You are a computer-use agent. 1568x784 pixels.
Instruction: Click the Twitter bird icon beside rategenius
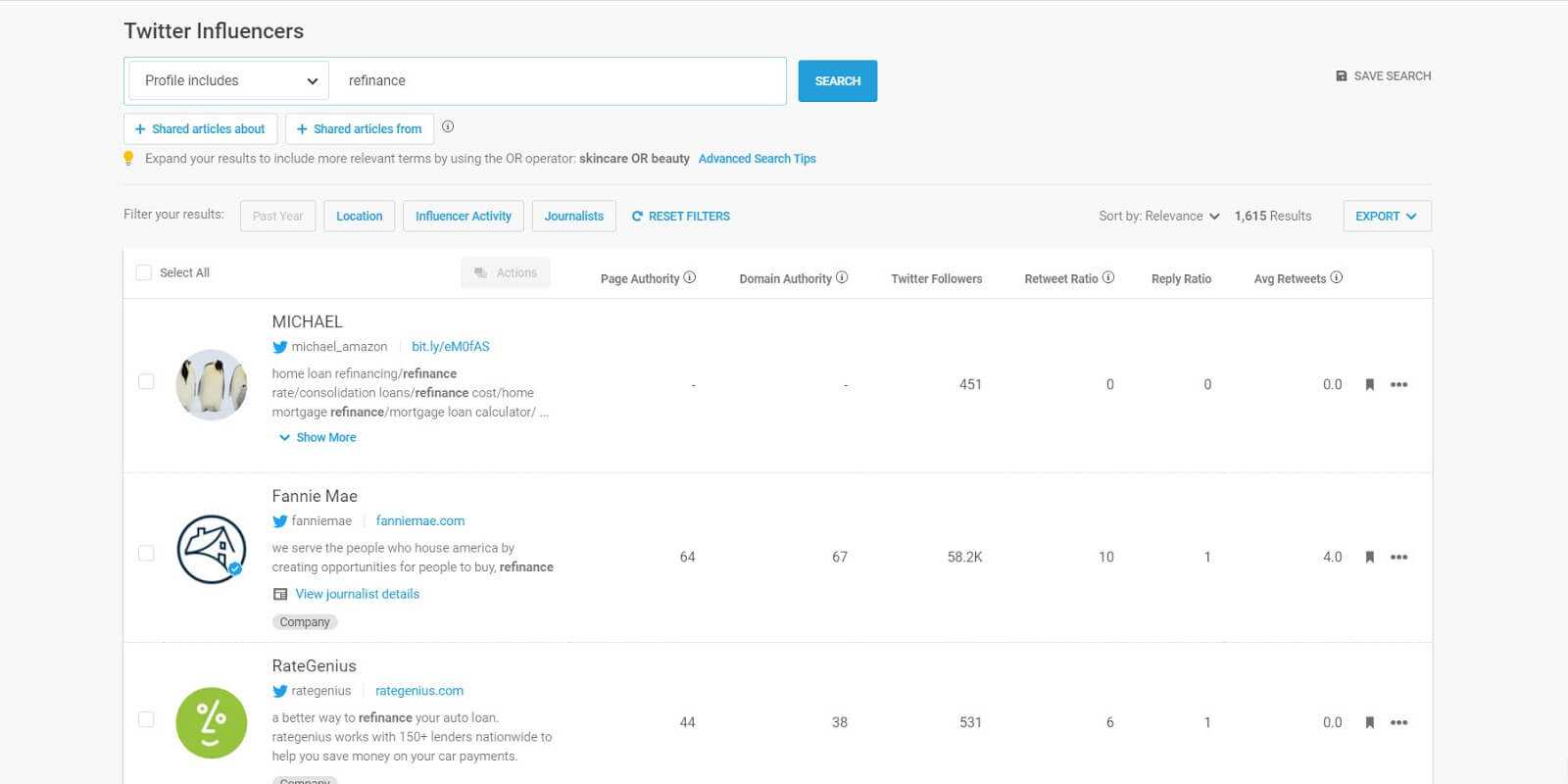pyautogui.click(x=280, y=691)
